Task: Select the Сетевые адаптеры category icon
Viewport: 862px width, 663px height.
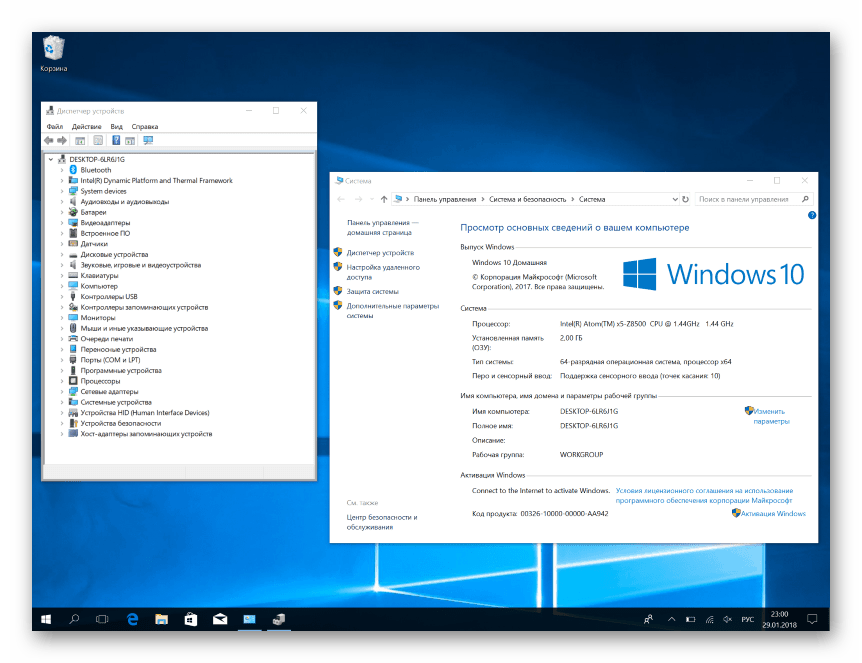Action: (73, 391)
